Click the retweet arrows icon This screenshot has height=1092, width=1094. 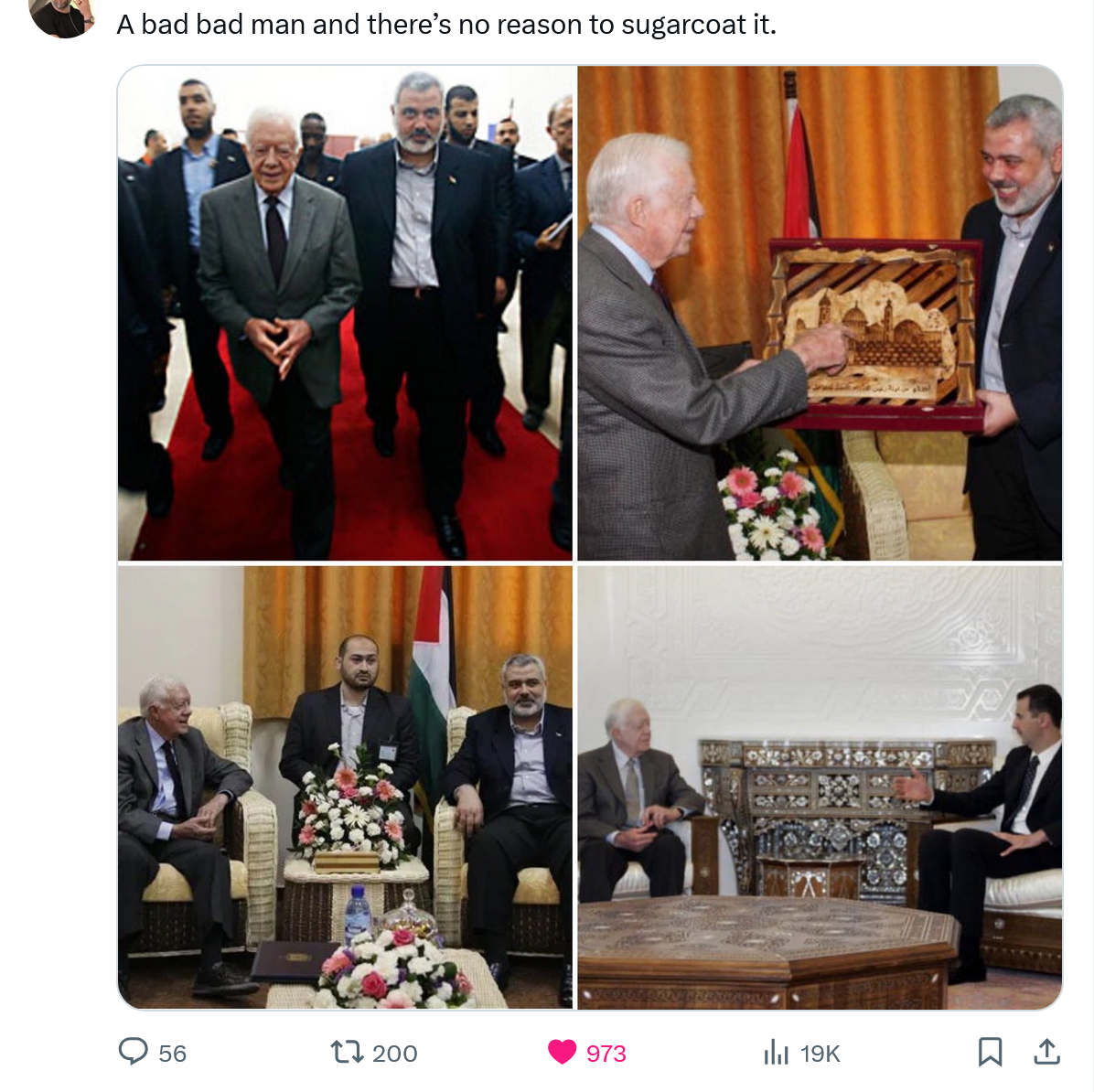[x=347, y=1052]
